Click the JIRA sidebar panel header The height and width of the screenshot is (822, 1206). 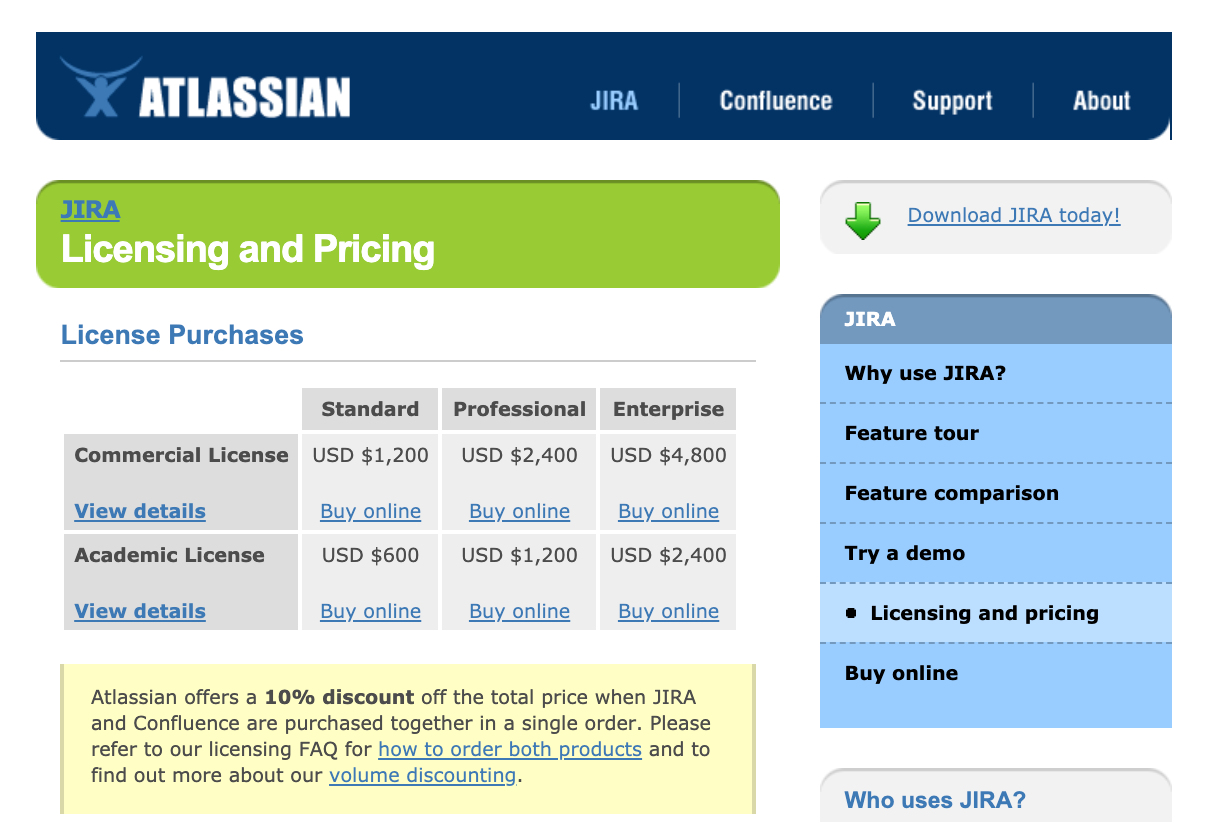click(x=996, y=319)
